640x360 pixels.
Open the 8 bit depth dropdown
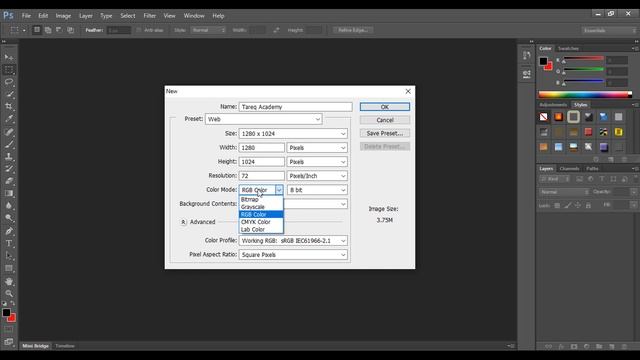[317, 190]
